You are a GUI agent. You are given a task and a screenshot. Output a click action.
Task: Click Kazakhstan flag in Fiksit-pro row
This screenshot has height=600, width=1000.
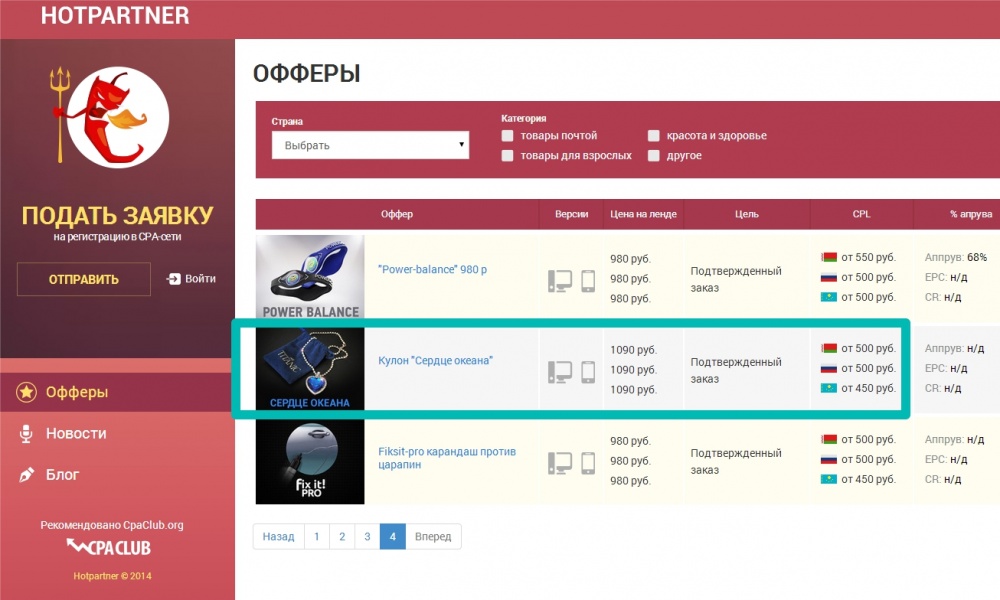coord(828,479)
